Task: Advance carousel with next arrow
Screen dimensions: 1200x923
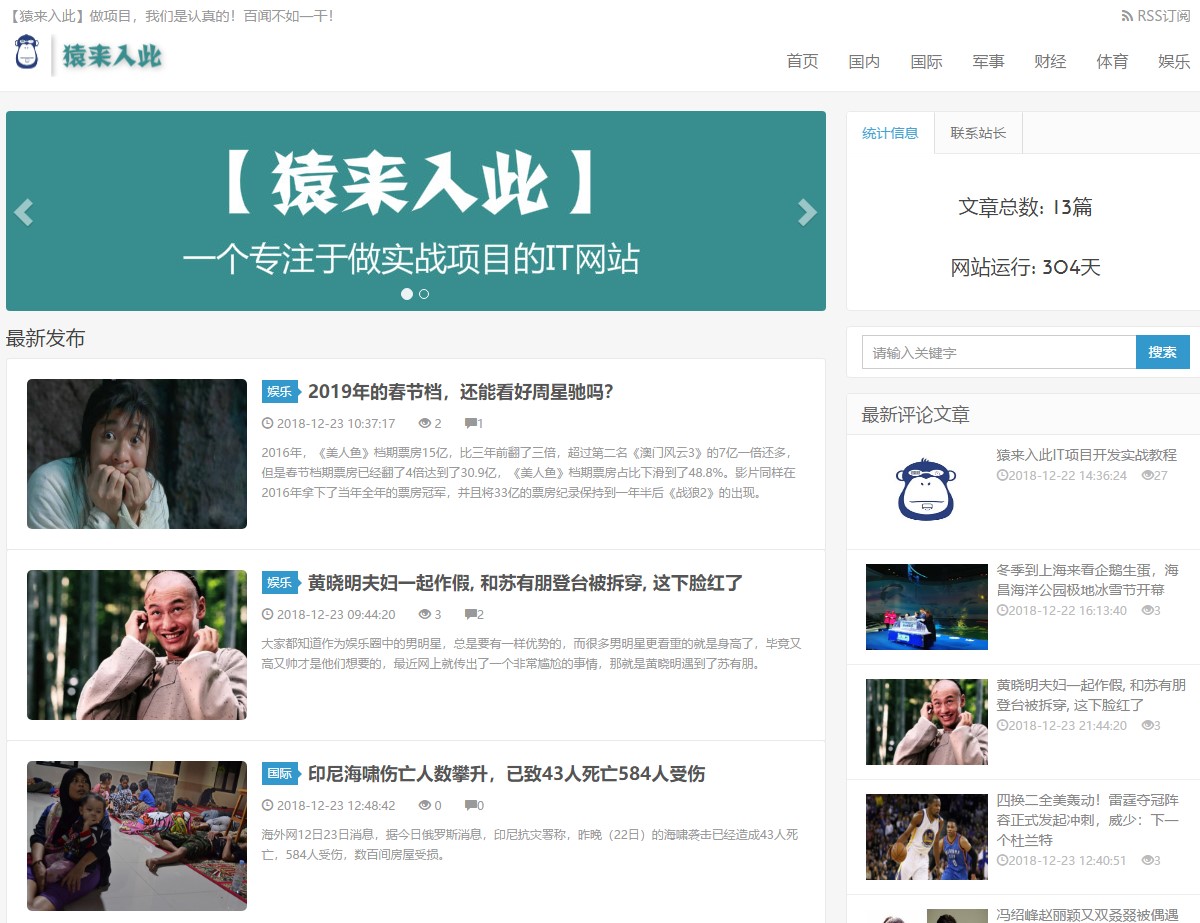Action: (807, 212)
